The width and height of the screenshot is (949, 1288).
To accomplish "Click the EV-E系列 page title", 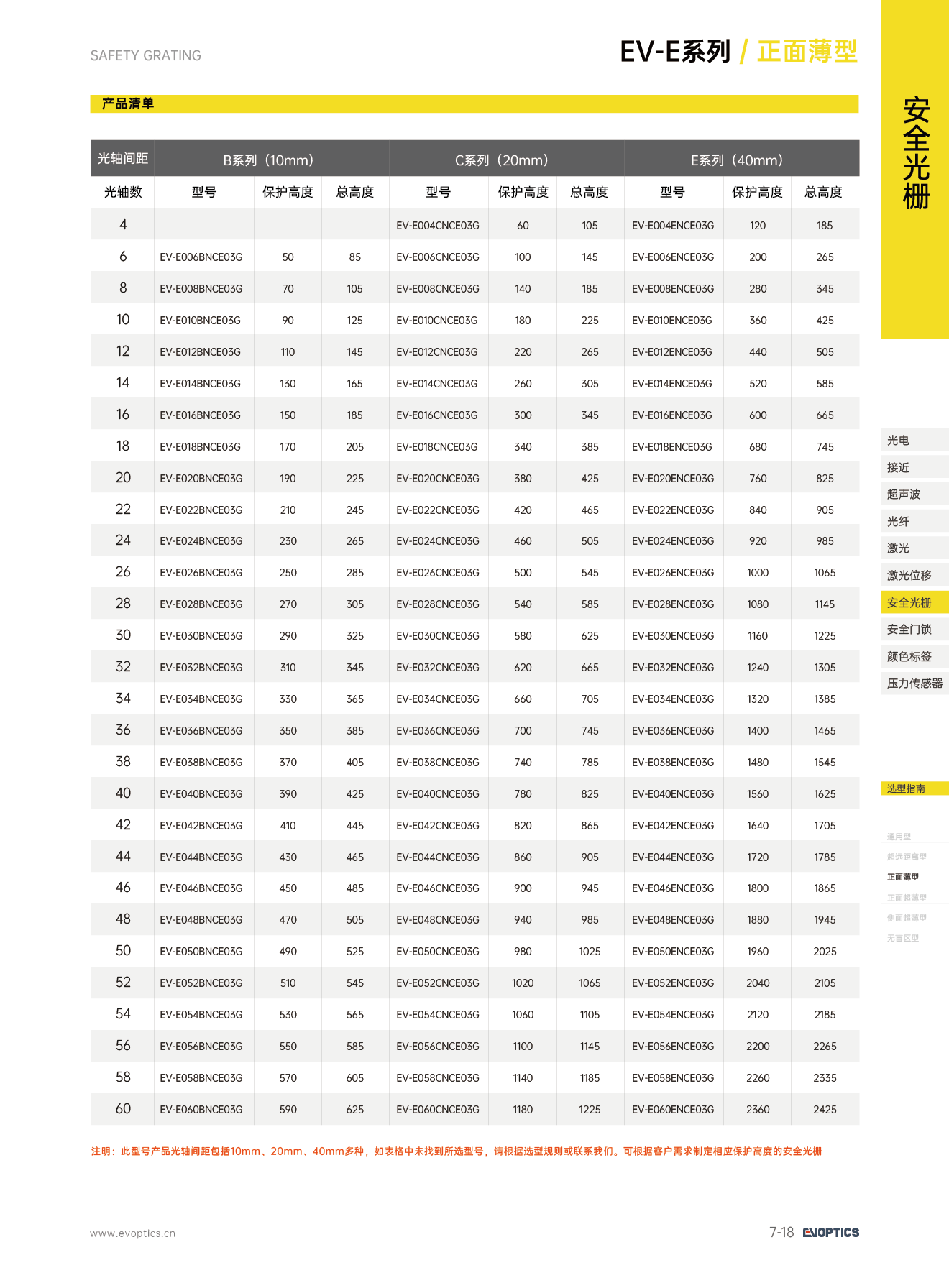I will (675, 51).
